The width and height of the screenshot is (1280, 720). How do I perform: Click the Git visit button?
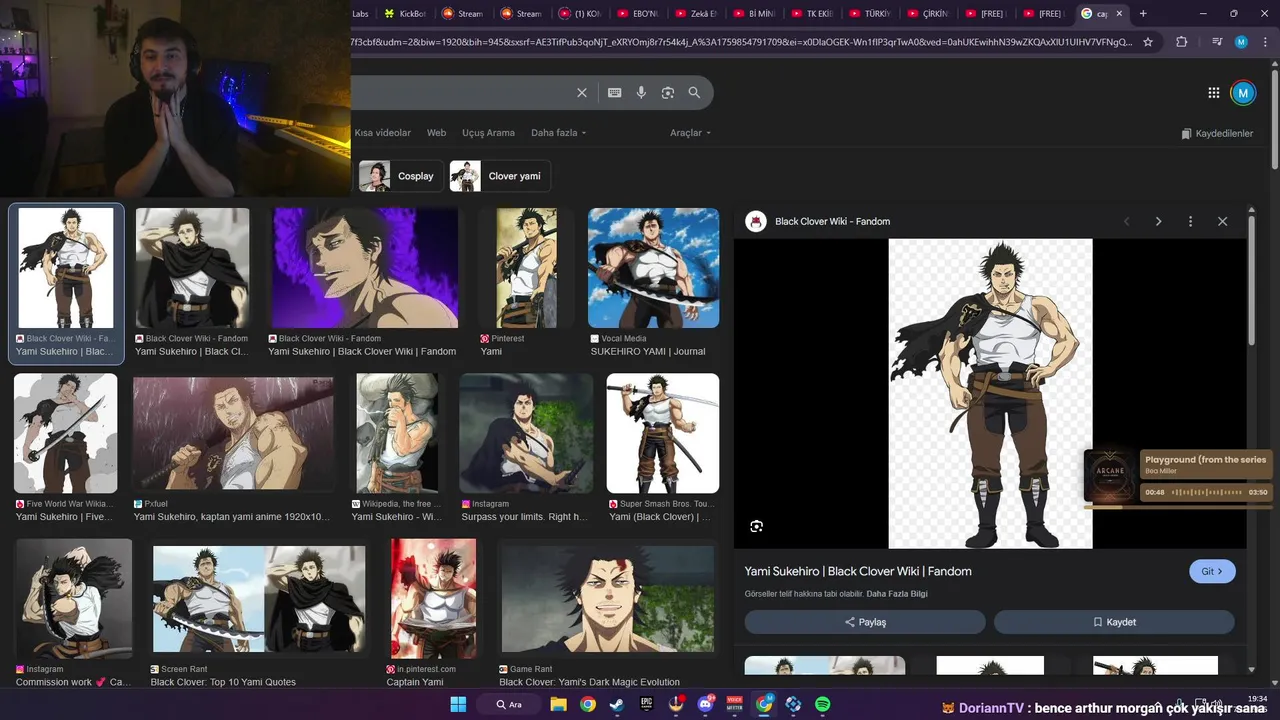(1212, 571)
